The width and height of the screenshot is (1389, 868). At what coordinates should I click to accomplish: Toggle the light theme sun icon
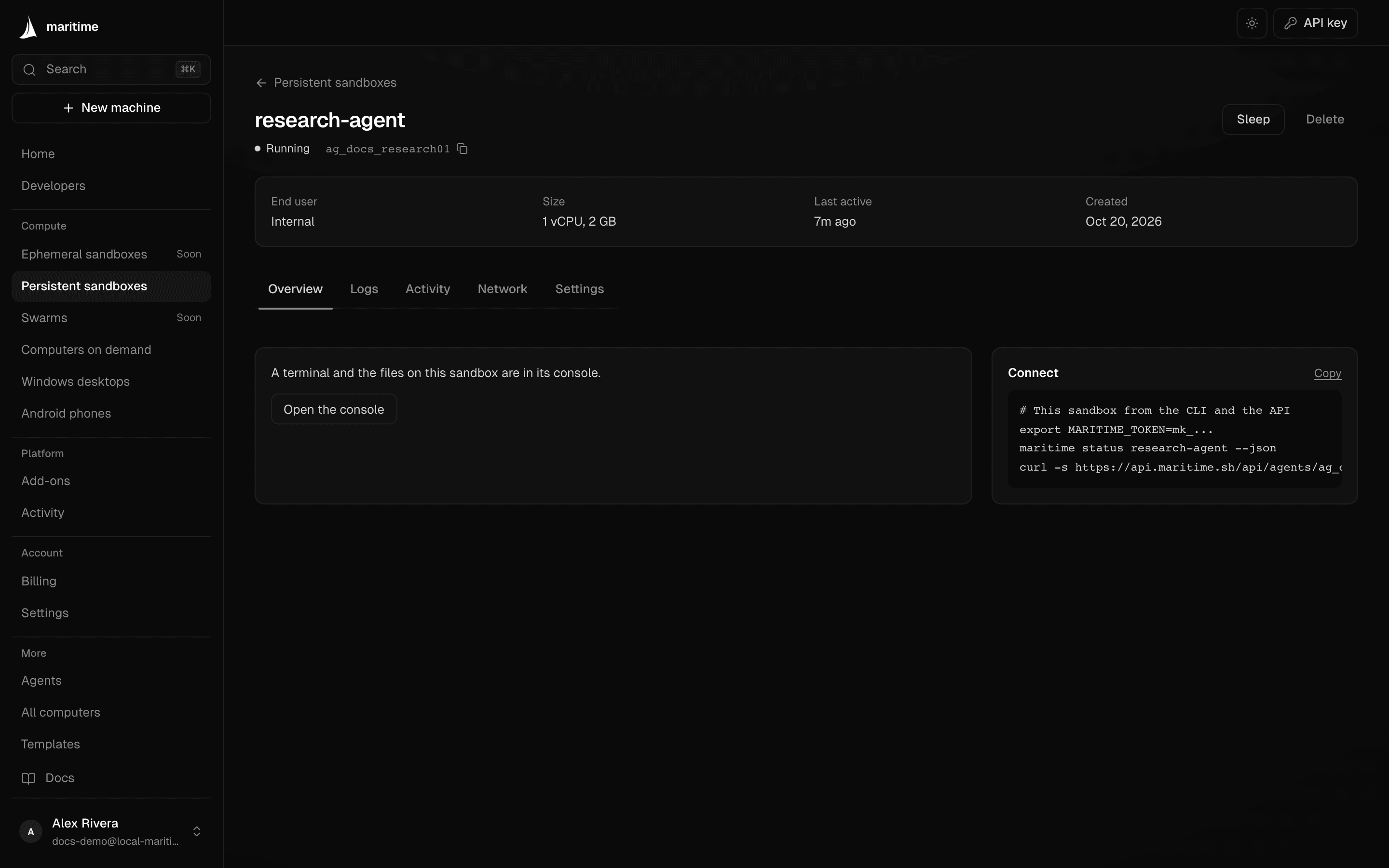click(1252, 23)
